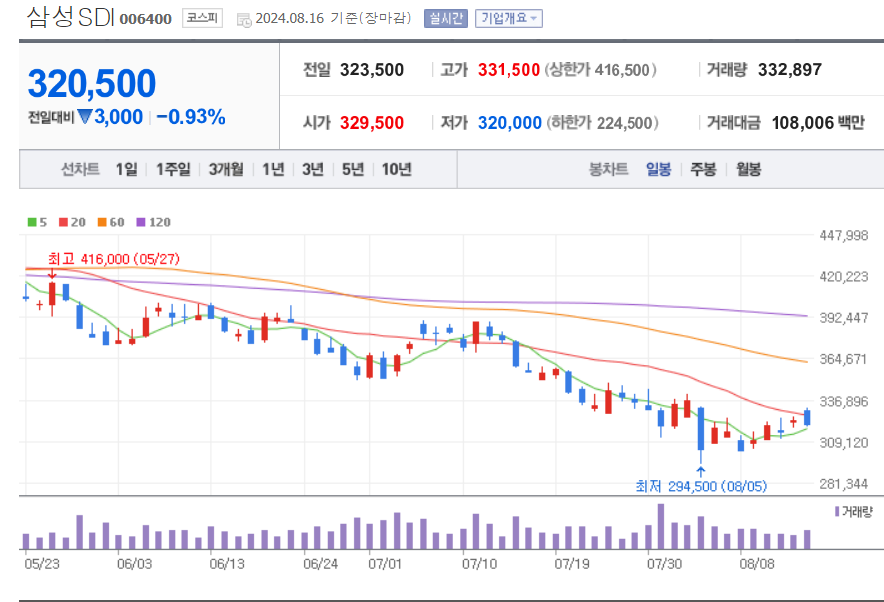Open the 기업개요 dropdown
Viewport: 884px width, 602px height.
(509, 19)
